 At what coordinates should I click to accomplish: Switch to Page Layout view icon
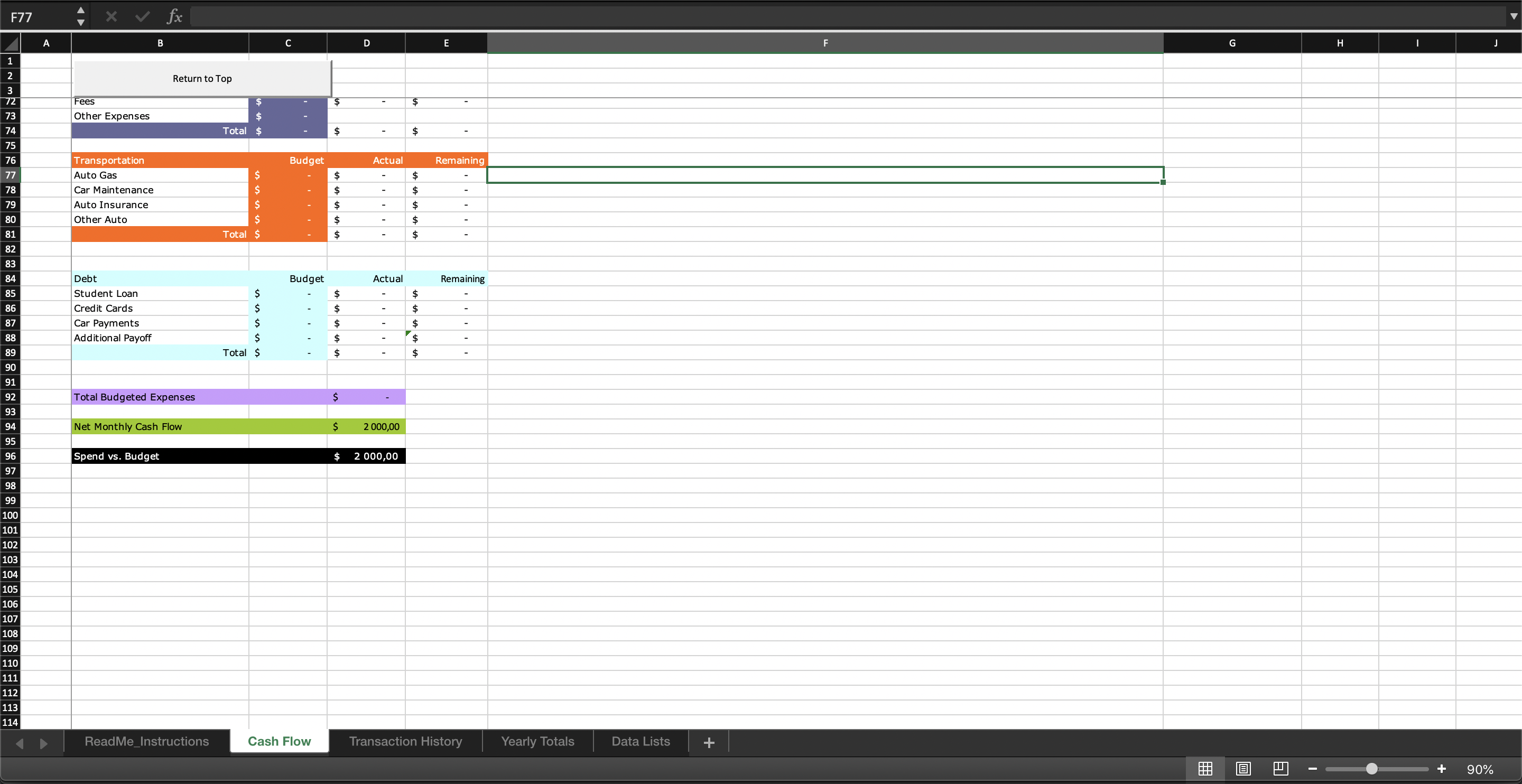click(x=1243, y=769)
